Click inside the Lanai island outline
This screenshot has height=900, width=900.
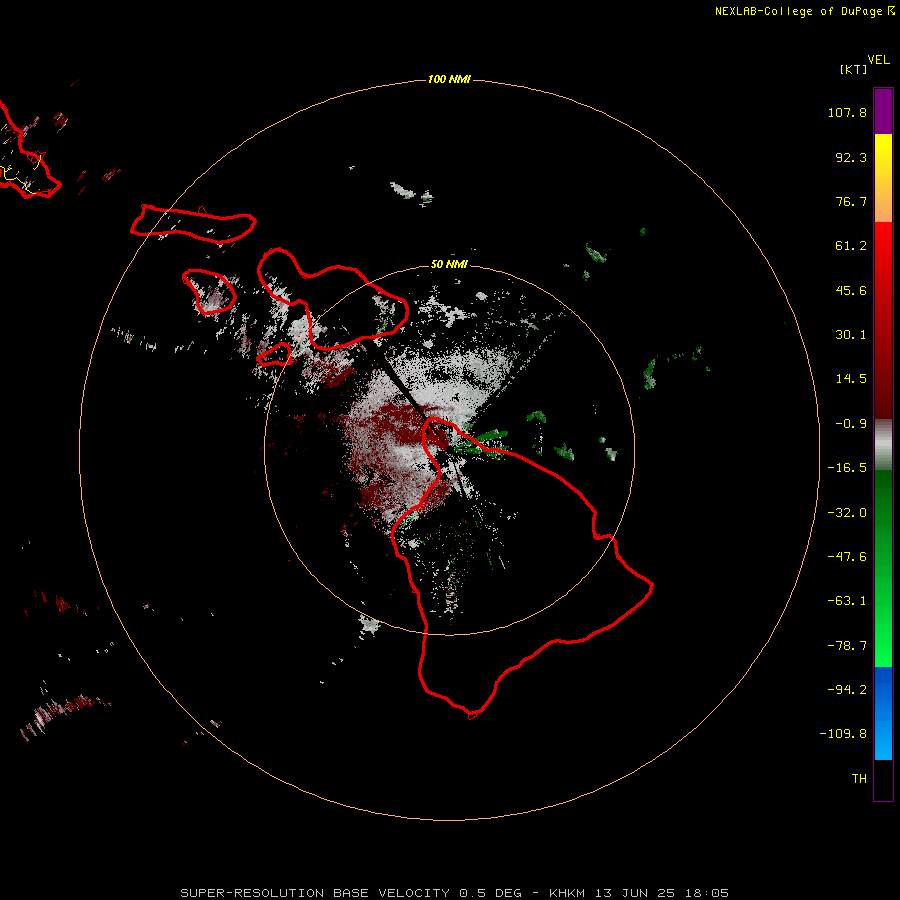coord(210,291)
